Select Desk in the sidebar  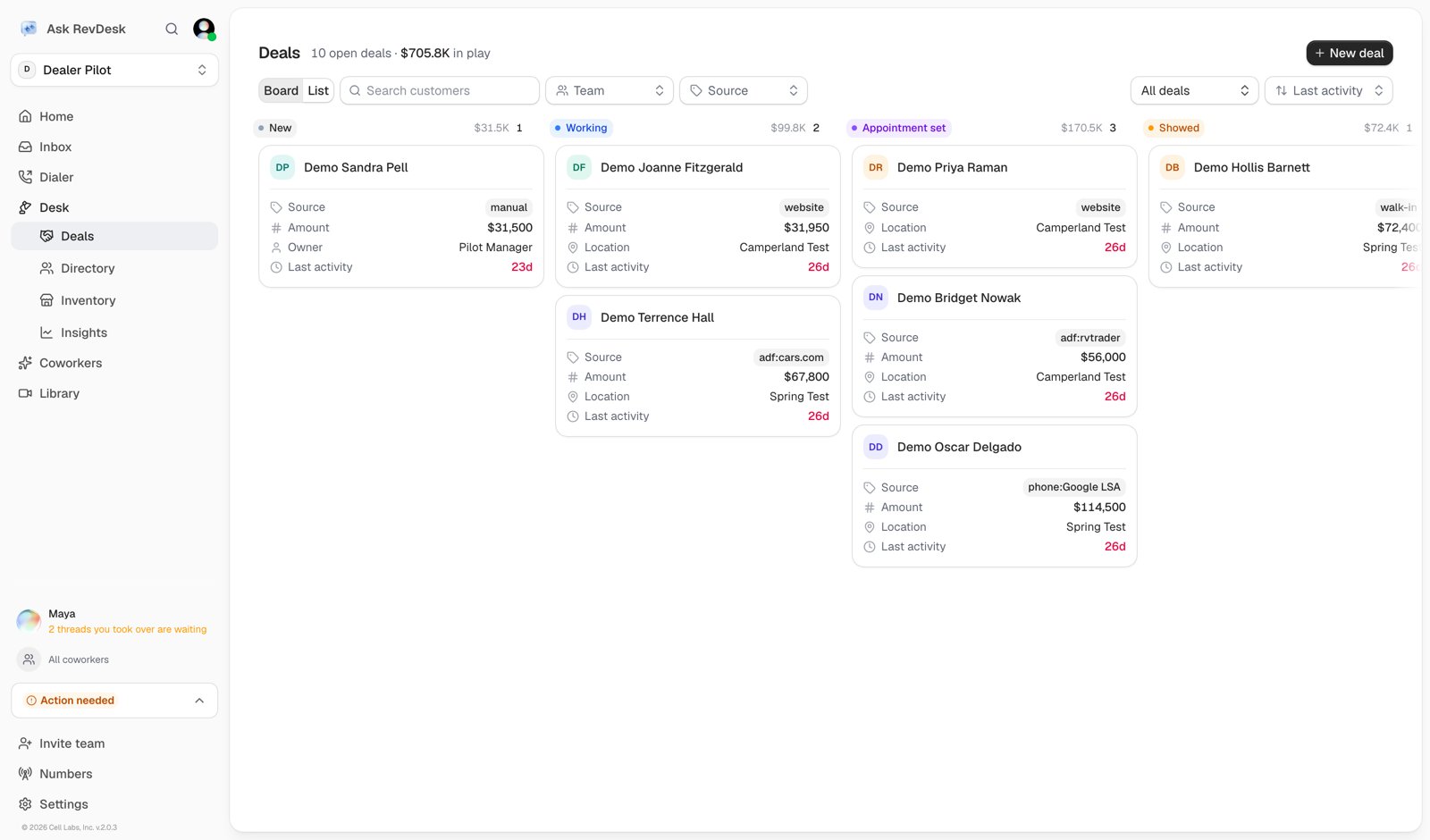click(114, 207)
